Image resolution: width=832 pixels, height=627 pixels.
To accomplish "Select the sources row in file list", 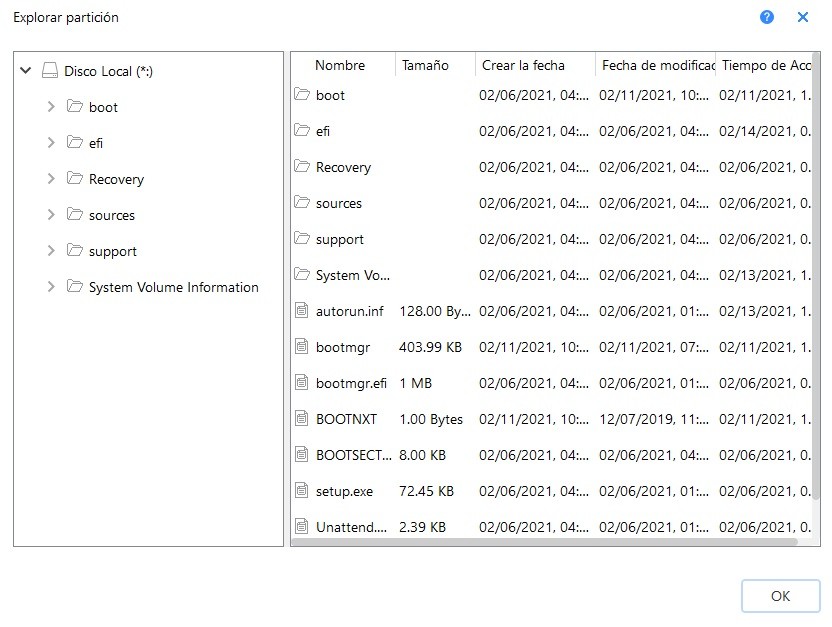I will 551,203.
